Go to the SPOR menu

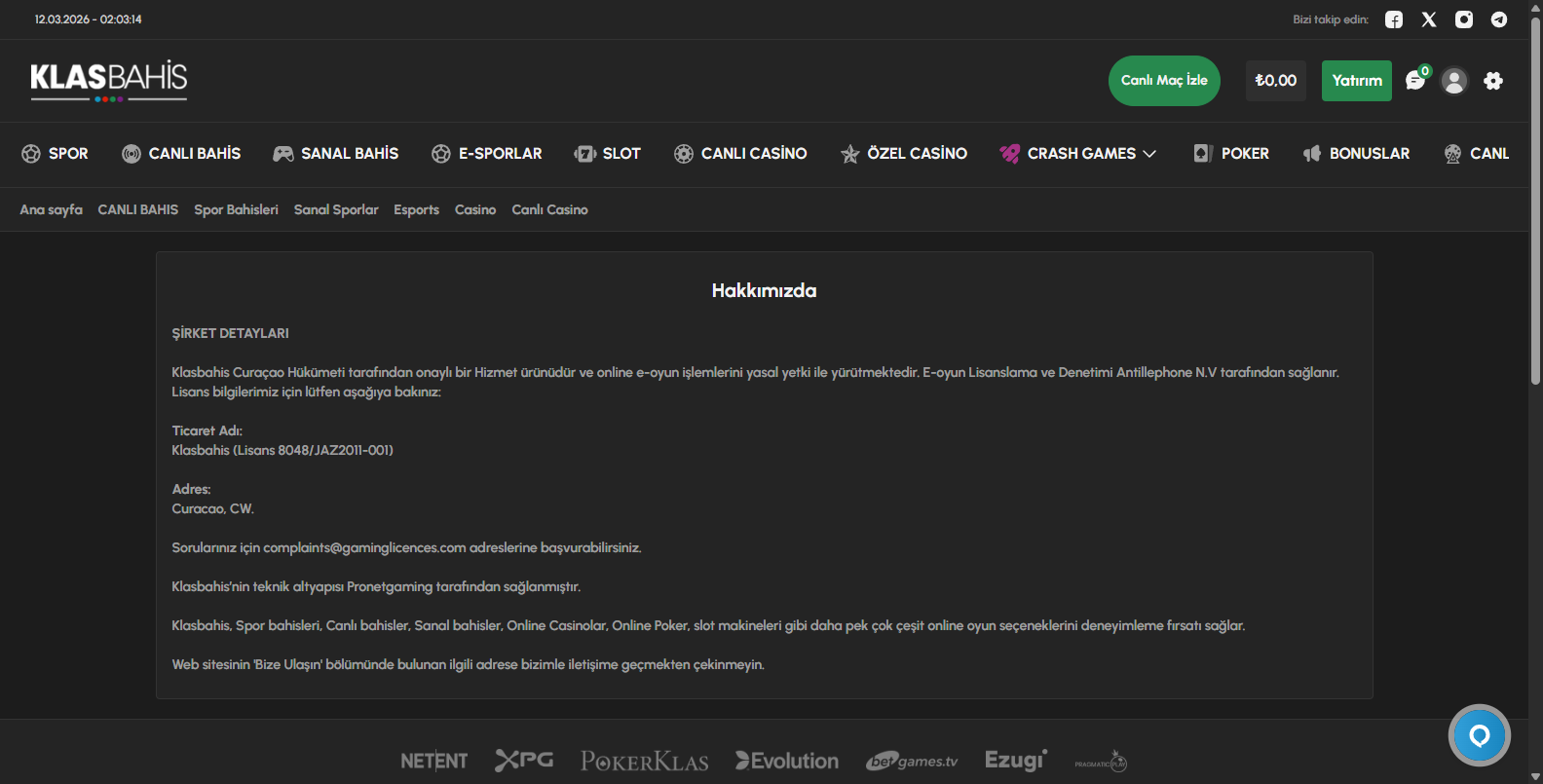[x=55, y=154]
